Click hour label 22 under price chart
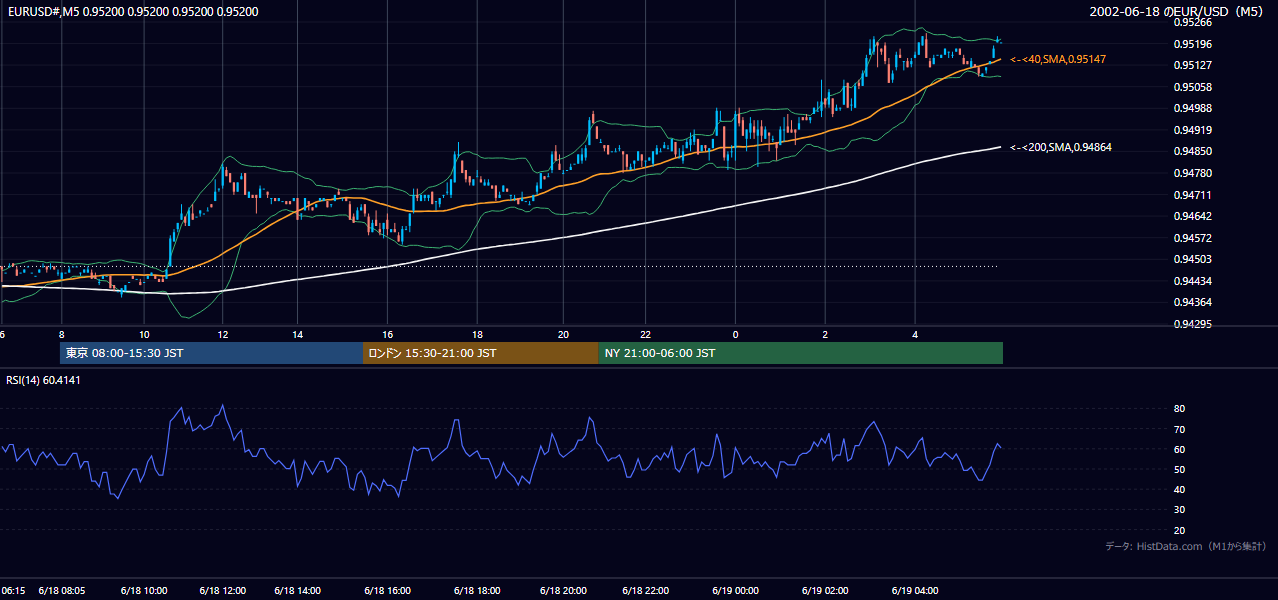 (645, 334)
